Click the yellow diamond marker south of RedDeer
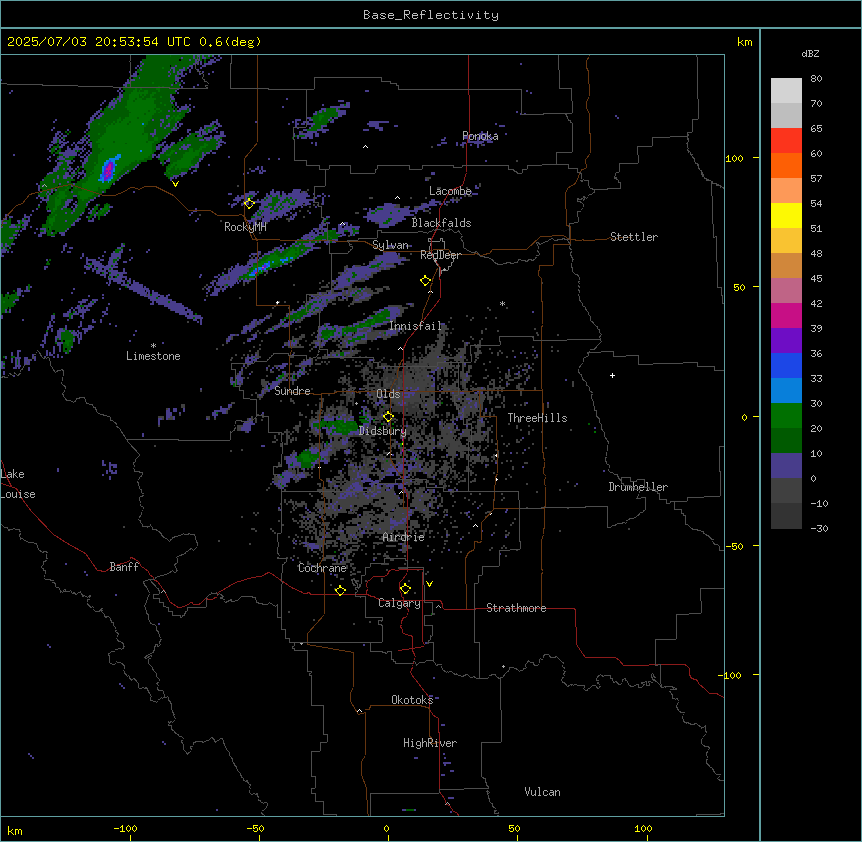 coord(425,281)
